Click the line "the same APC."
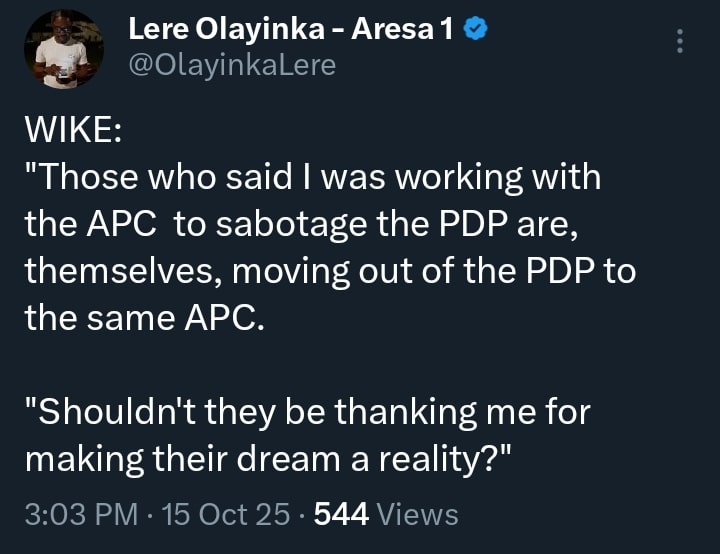This screenshot has height=554, width=720. pos(146,317)
